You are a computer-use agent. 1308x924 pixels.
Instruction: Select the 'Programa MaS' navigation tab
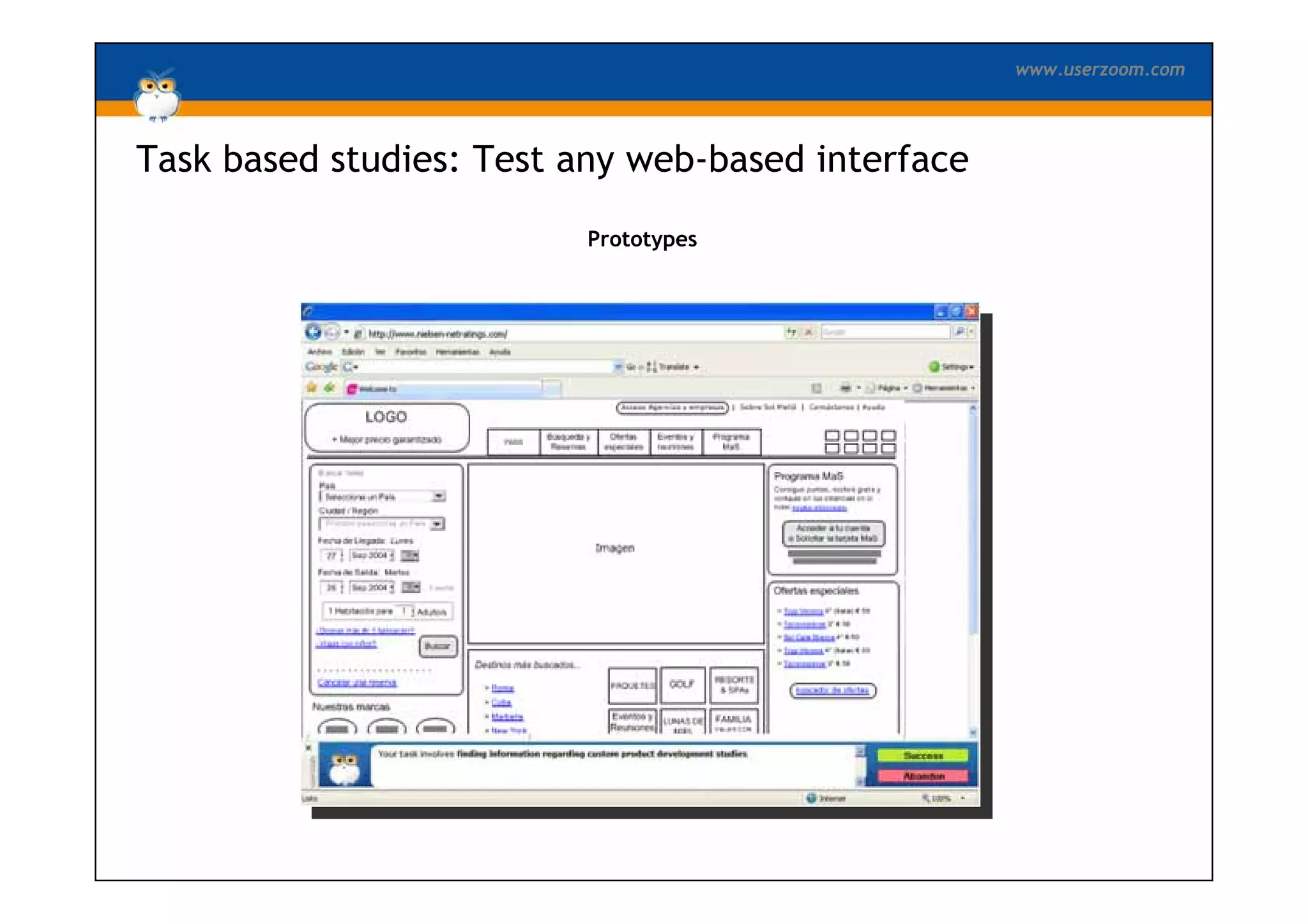click(x=731, y=442)
